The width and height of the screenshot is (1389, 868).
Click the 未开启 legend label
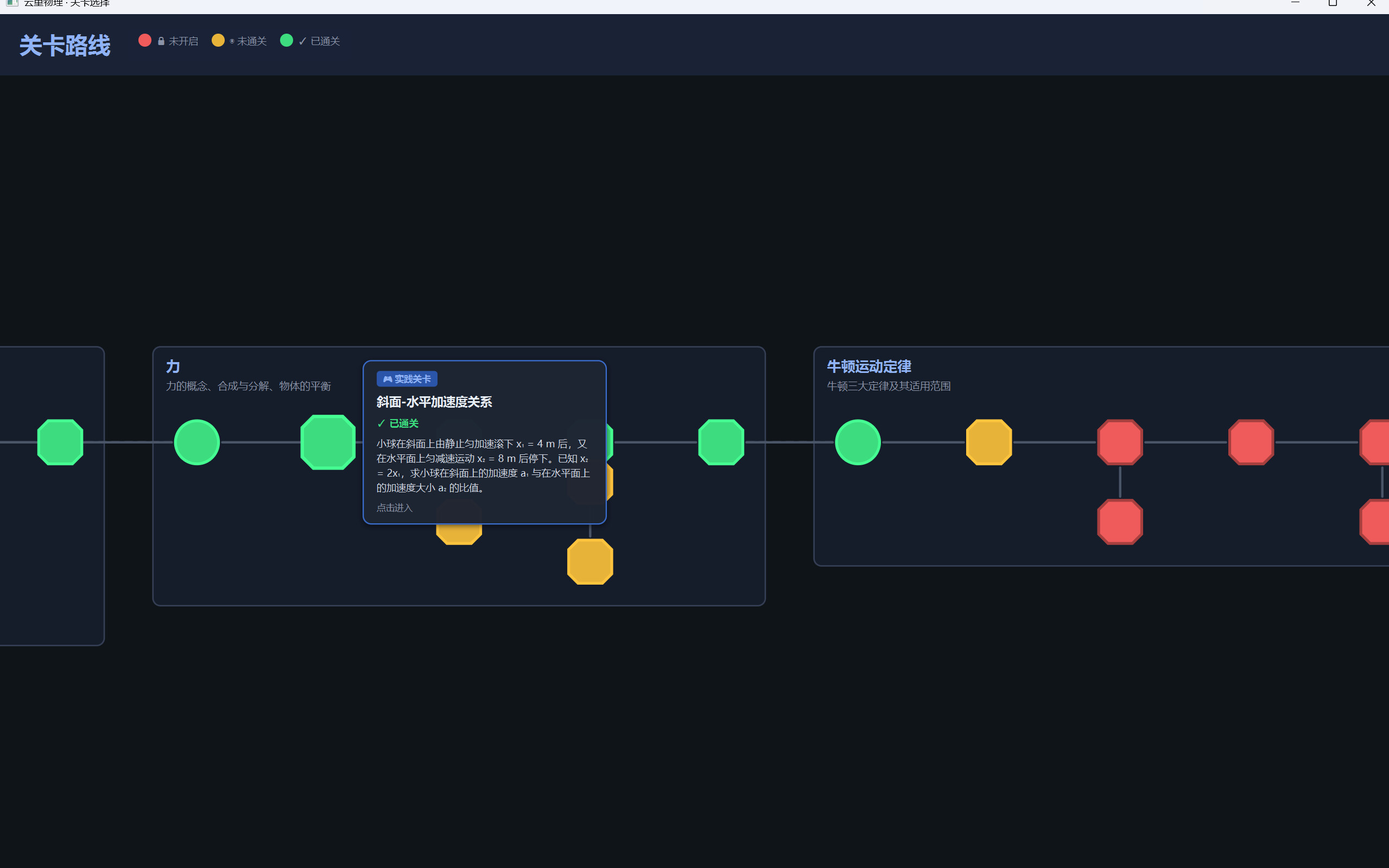coord(183,41)
